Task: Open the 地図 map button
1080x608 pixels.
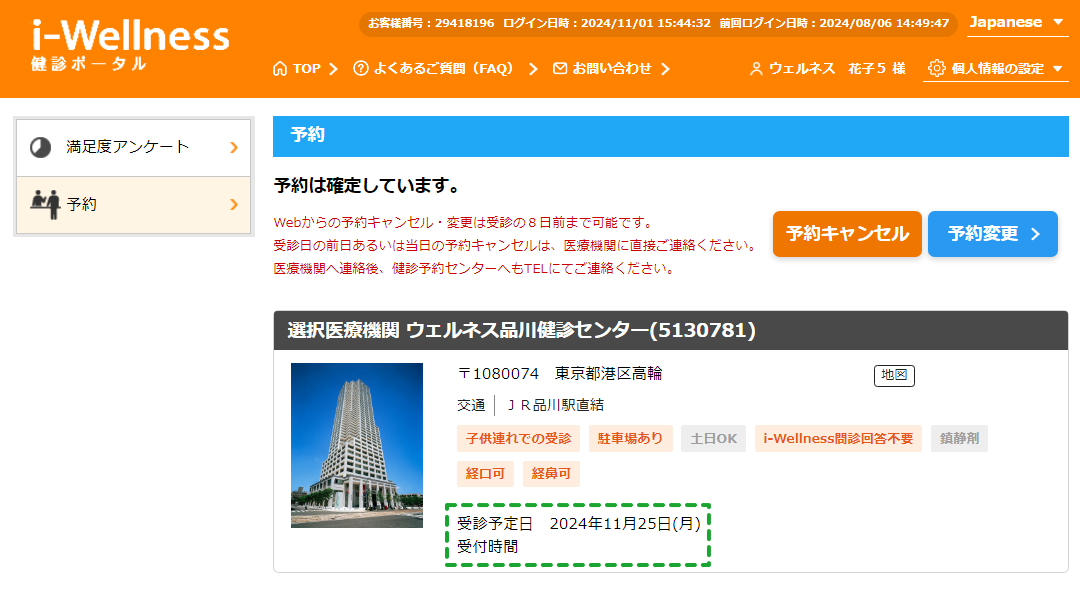Action: 894,375
